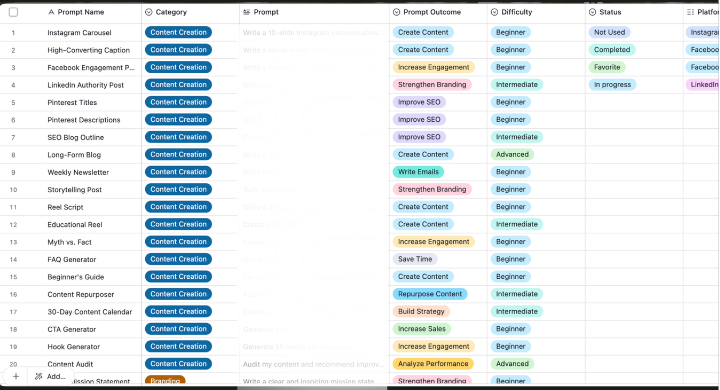Viewport: 720px width, 390px height.
Task: Select the Content Audit cell
Action: tap(70, 364)
